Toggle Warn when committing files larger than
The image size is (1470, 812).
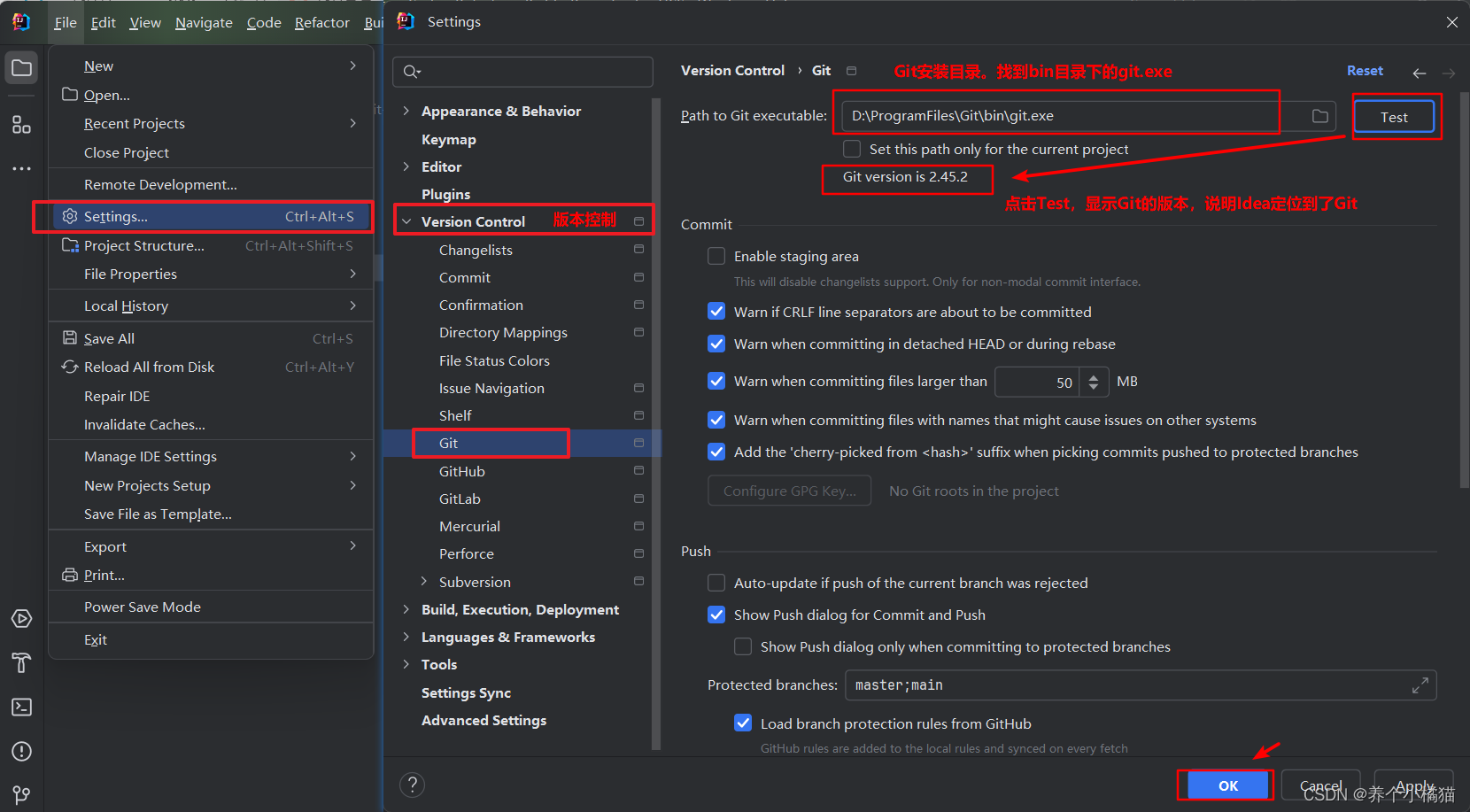716,381
